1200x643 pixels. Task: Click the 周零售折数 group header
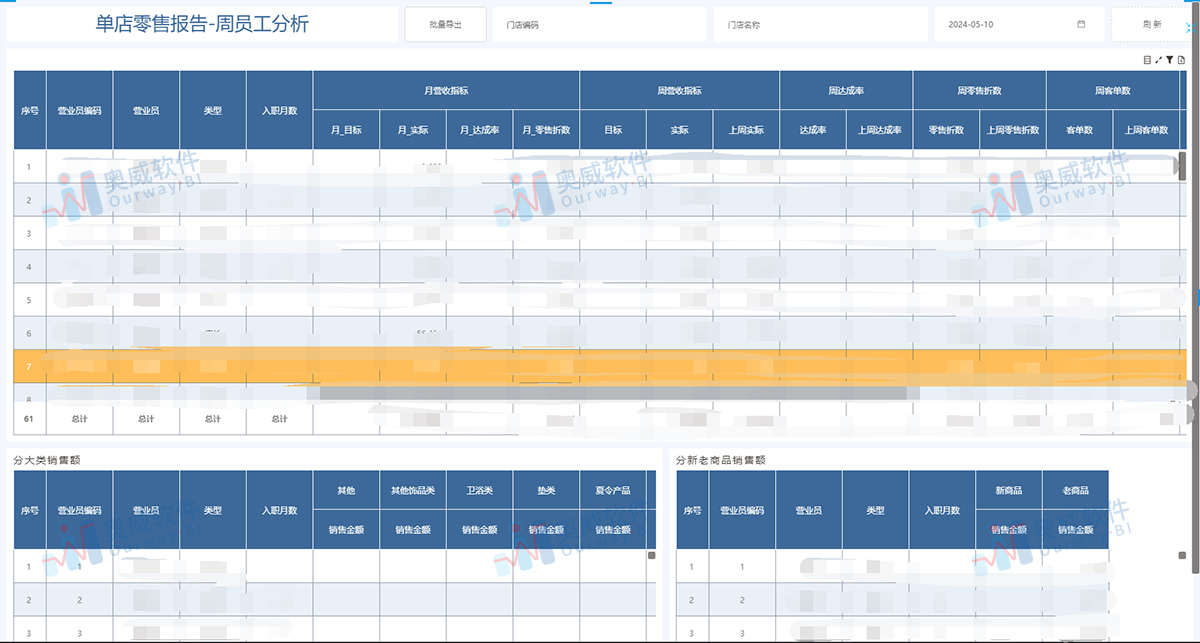(x=979, y=90)
